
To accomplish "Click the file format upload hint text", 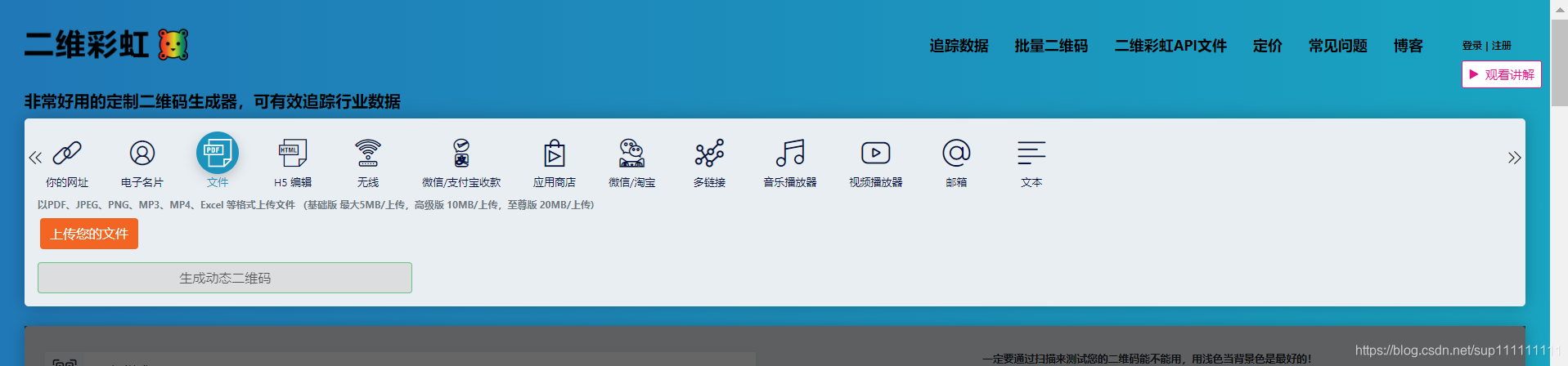I will [x=316, y=205].
